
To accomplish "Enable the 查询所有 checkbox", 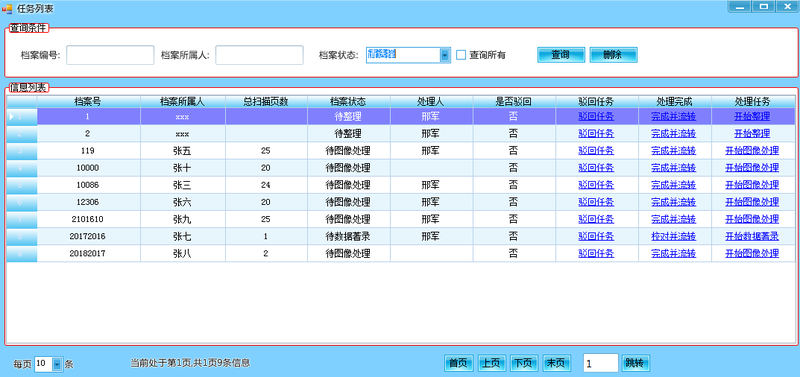I will 461,55.
